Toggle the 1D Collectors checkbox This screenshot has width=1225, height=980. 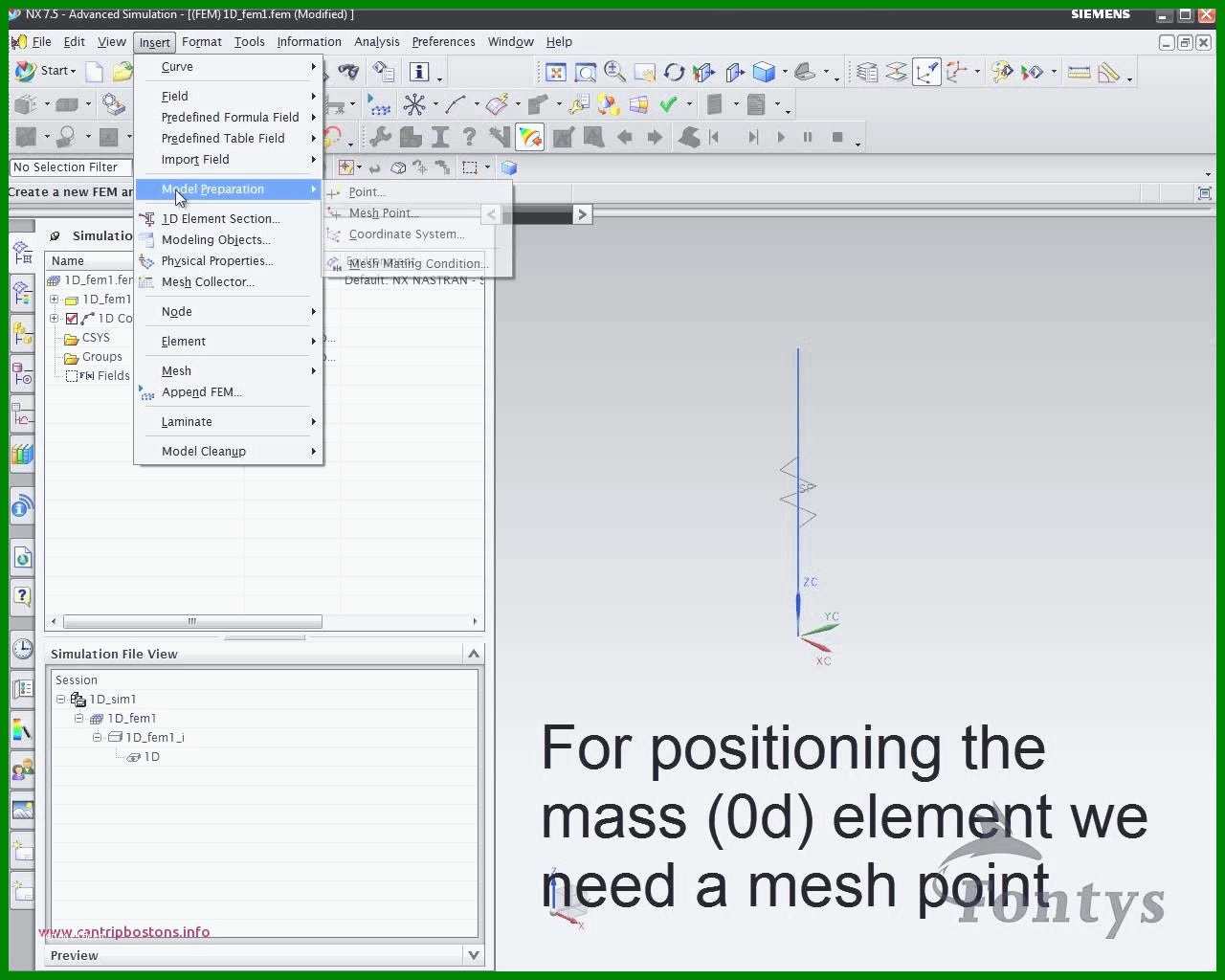pos(72,319)
